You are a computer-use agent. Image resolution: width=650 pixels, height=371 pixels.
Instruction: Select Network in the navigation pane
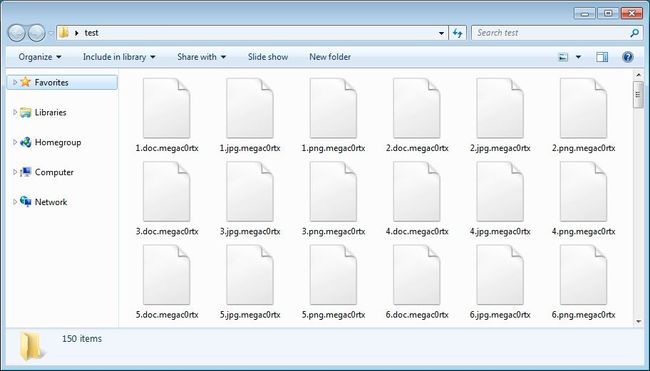(51, 202)
